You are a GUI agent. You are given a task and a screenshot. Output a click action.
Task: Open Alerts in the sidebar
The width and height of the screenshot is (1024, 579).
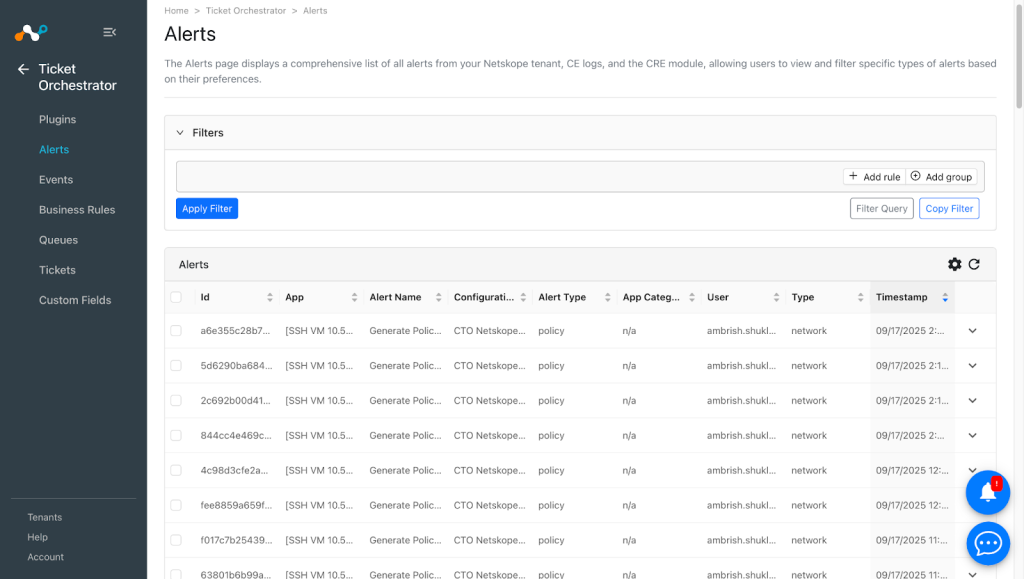pos(54,149)
